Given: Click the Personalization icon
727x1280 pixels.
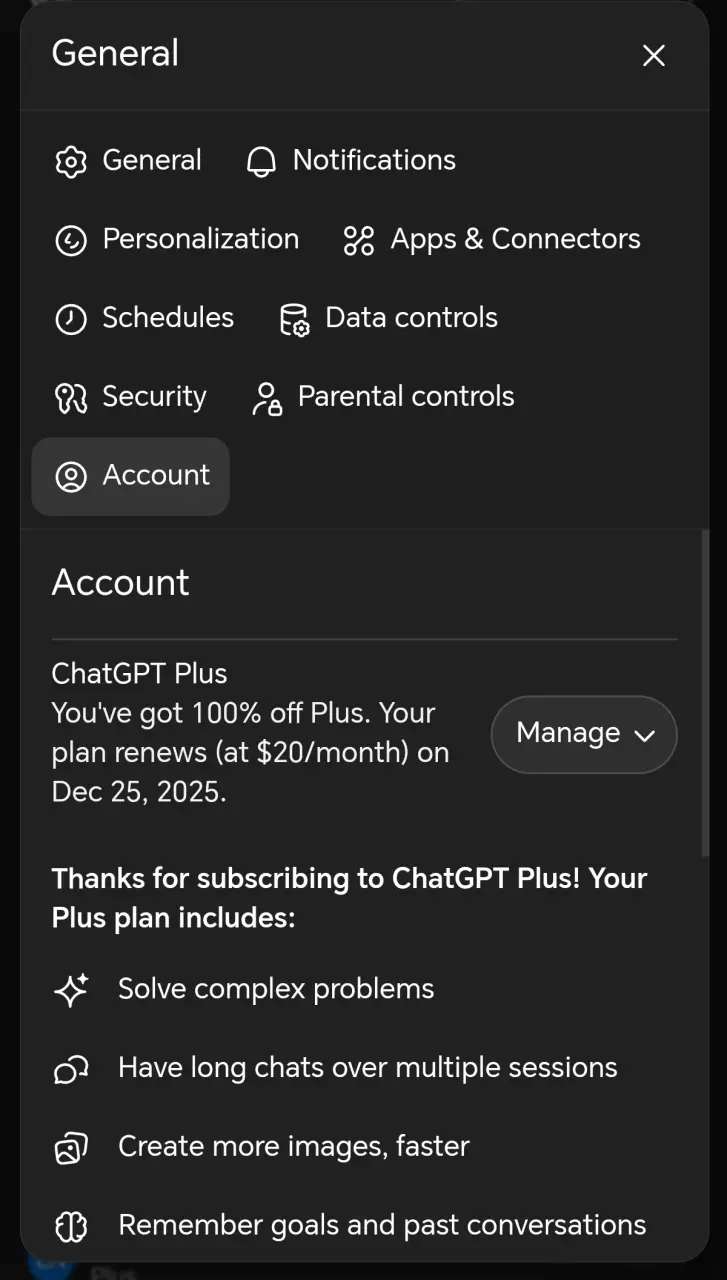Looking at the screenshot, I should tap(71, 240).
